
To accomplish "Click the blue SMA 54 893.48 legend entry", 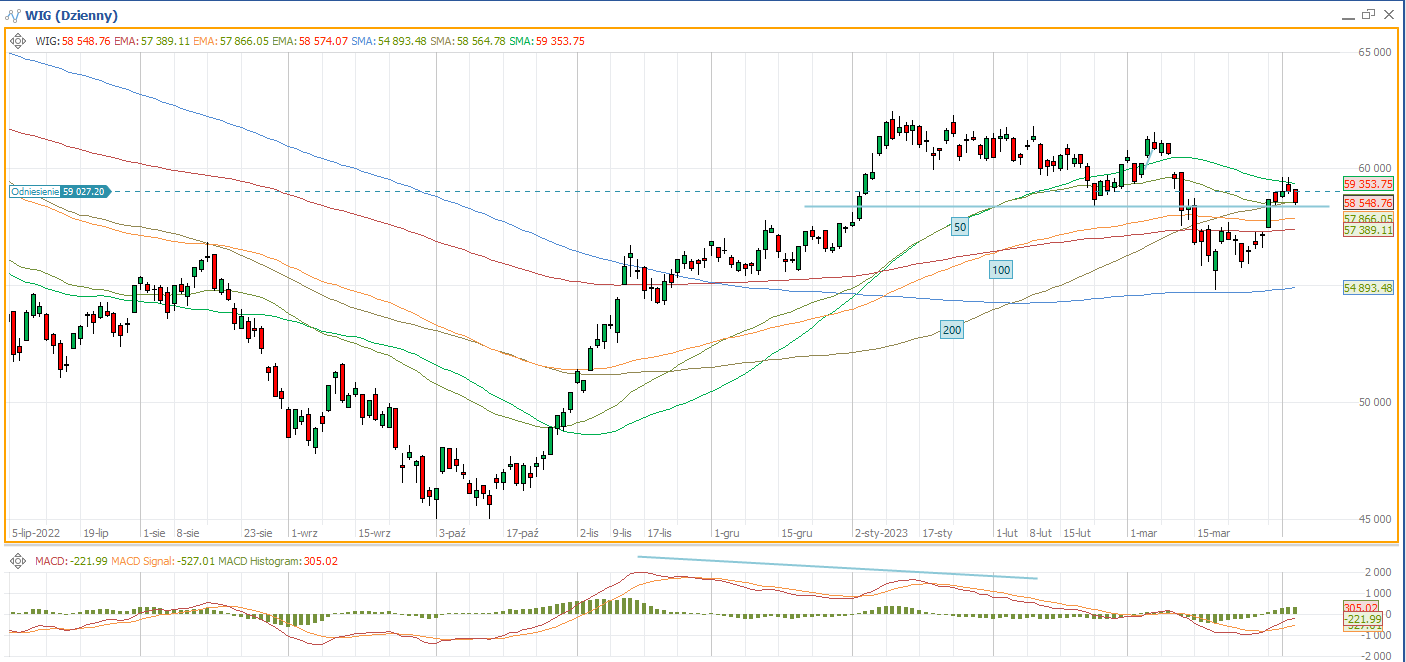I will click(391, 41).
